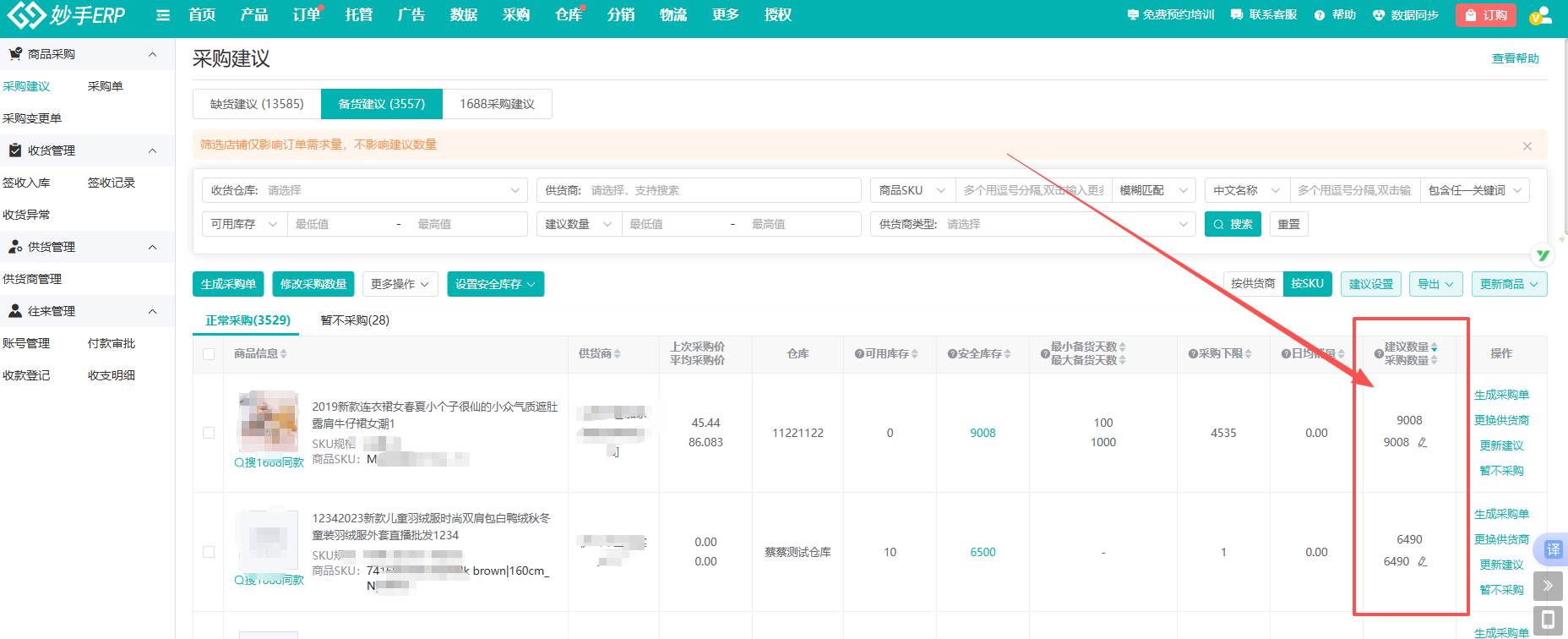Close the orange filter notice banner
1568x639 pixels.
click(x=1527, y=145)
